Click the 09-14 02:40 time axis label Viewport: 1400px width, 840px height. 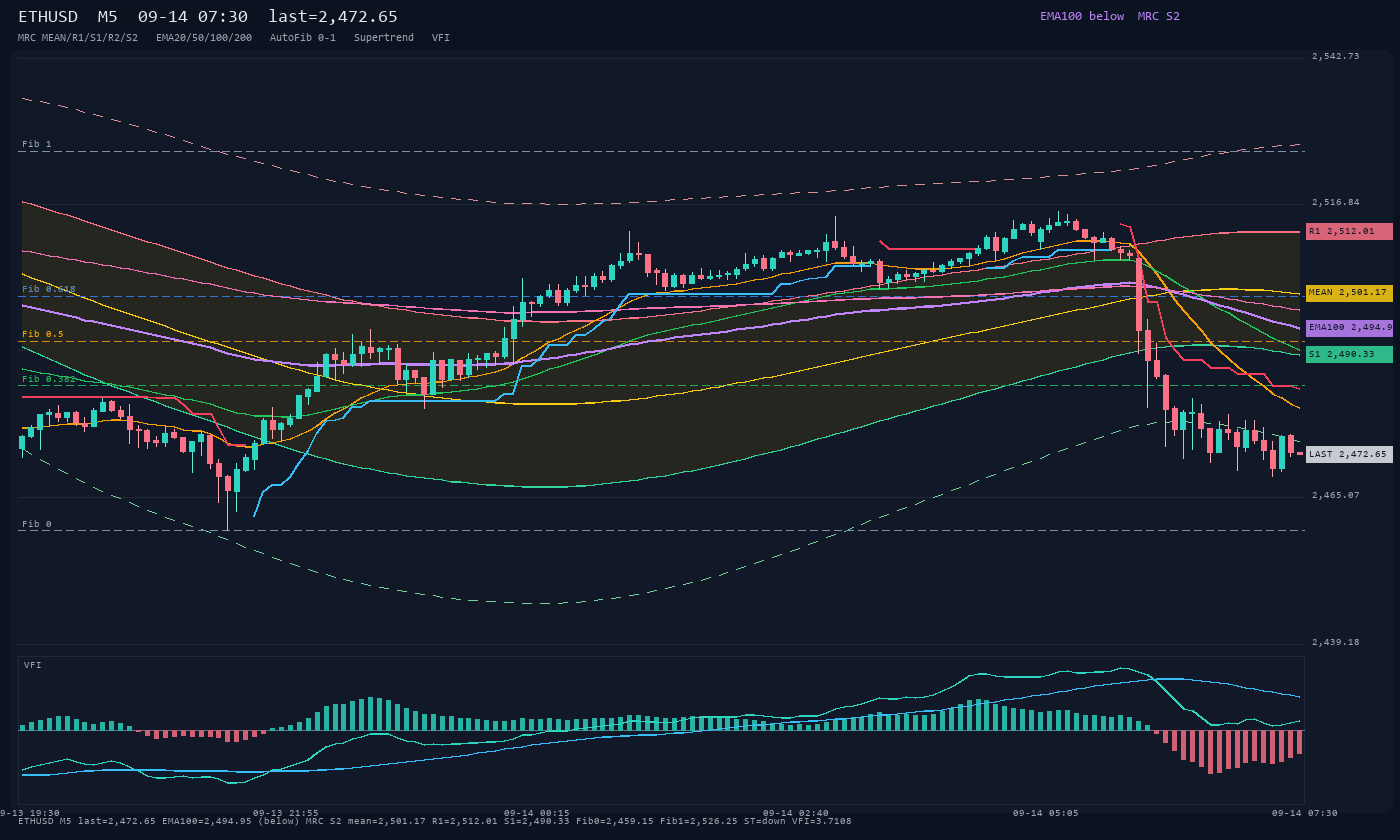[796, 813]
